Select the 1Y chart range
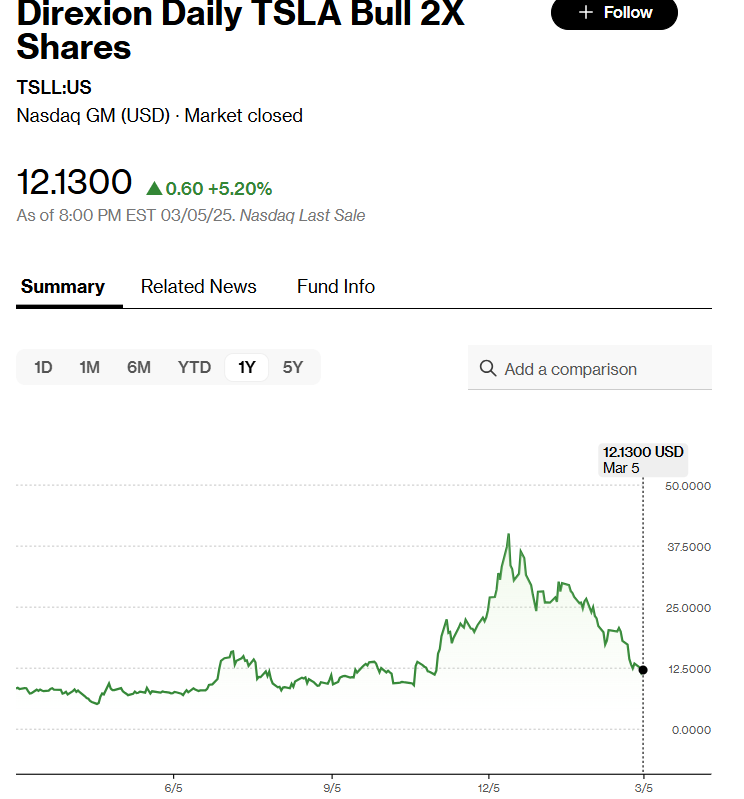This screenshot has width=744, height=799. [246, 367]
